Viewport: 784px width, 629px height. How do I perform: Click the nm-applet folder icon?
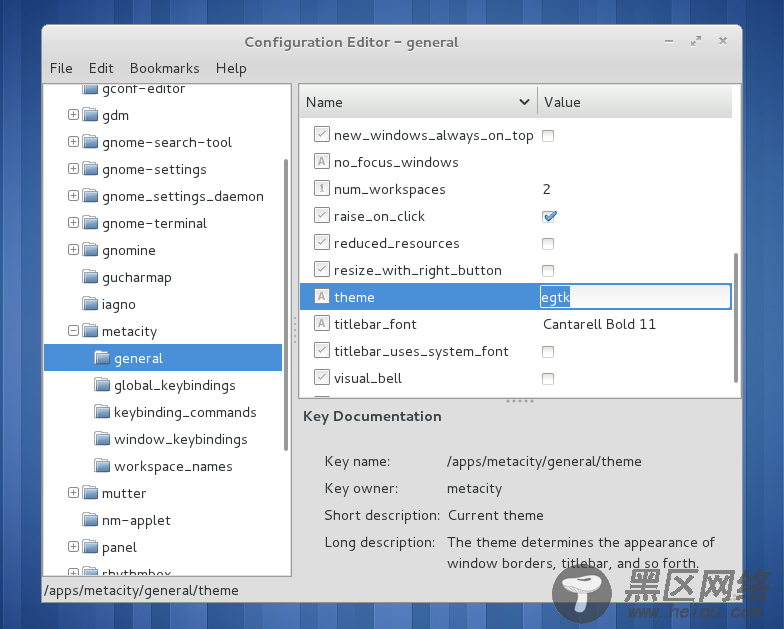tap(90, 520)
